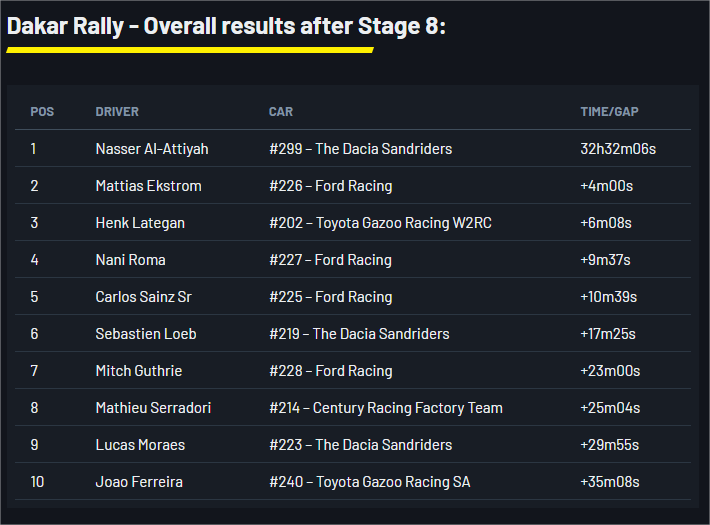Click the +35m08s gap value
Screen dimensions: 710x525
(x=609, y=482)
